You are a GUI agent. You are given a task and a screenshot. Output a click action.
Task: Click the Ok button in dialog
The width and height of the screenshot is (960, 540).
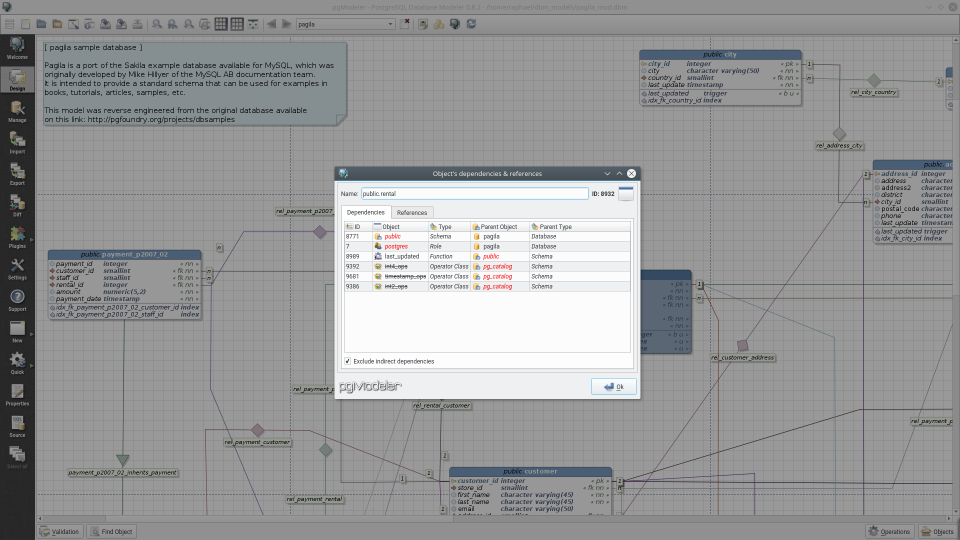[x=613, y=386]
